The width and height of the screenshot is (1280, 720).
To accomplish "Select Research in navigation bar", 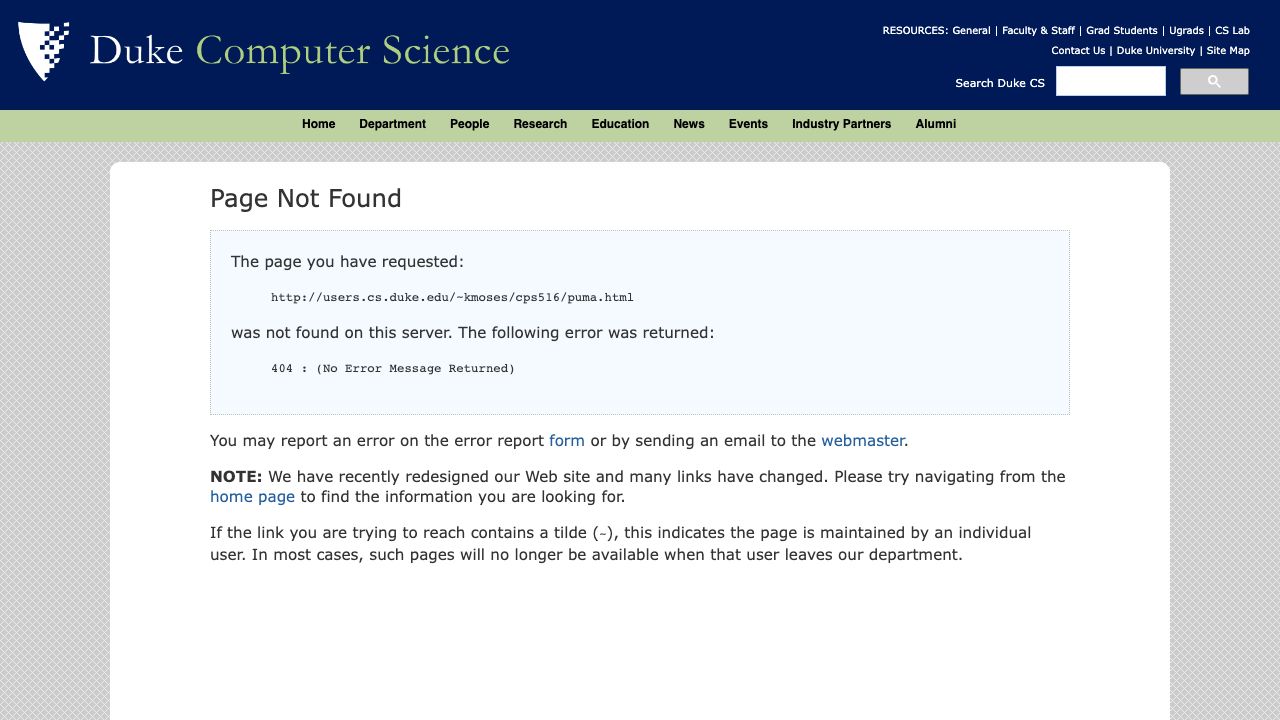I will [540, 124].
